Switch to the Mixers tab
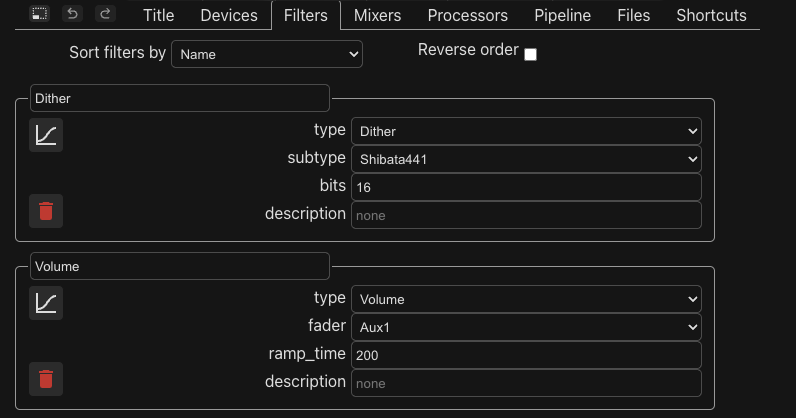Viewport: 796px width, 418px height. [377, 15]
